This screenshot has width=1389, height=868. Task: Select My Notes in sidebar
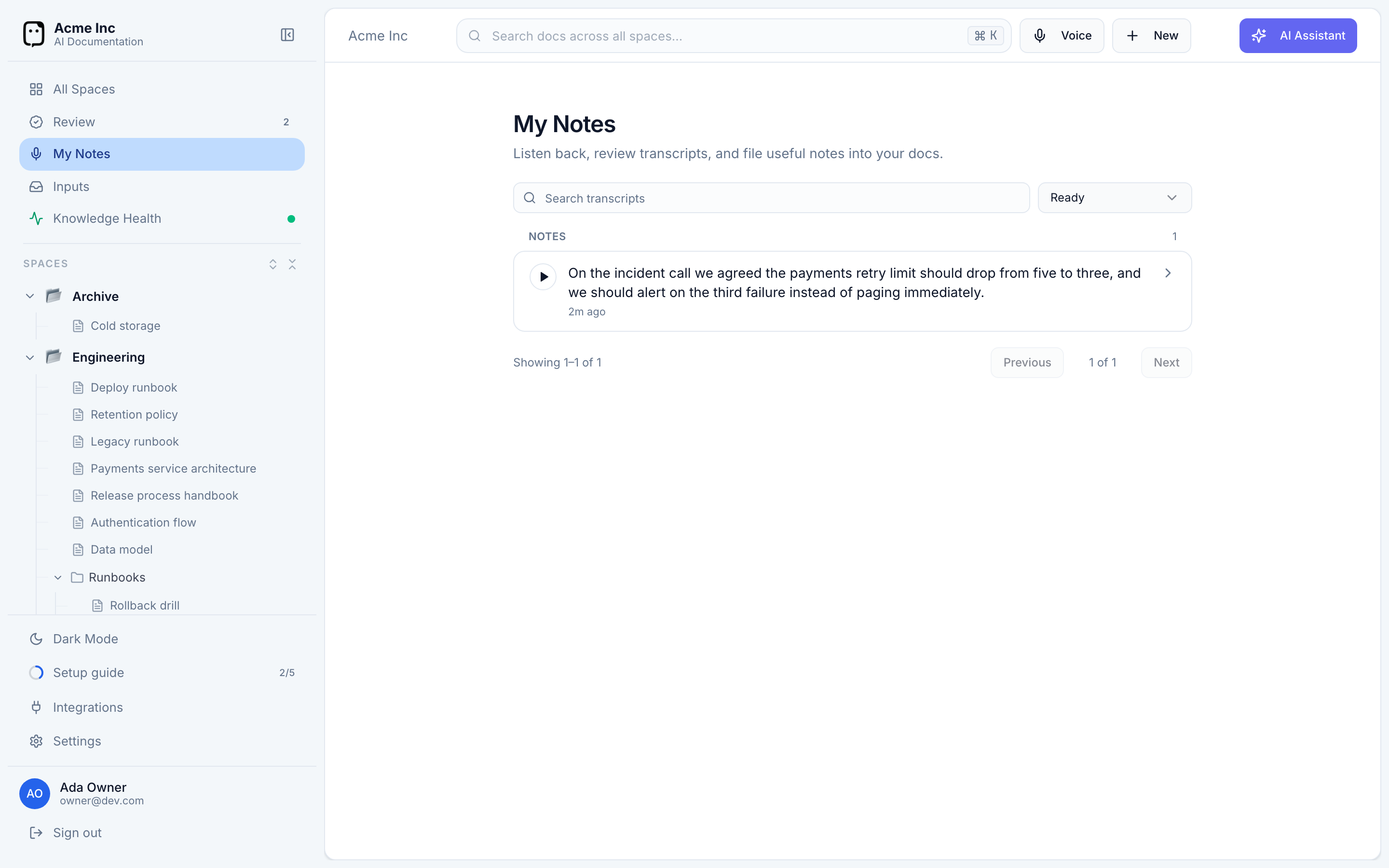[161, 154]
